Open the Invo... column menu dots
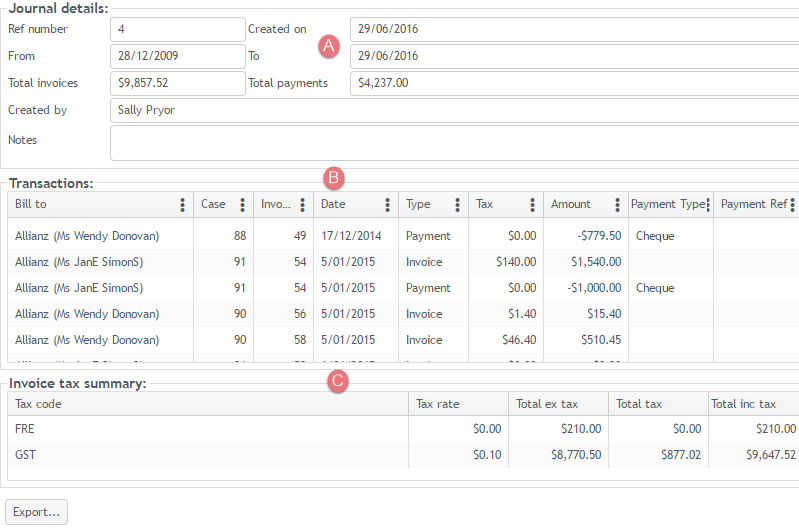Screen dimensions: 799x528 click(x=303, y=205)
